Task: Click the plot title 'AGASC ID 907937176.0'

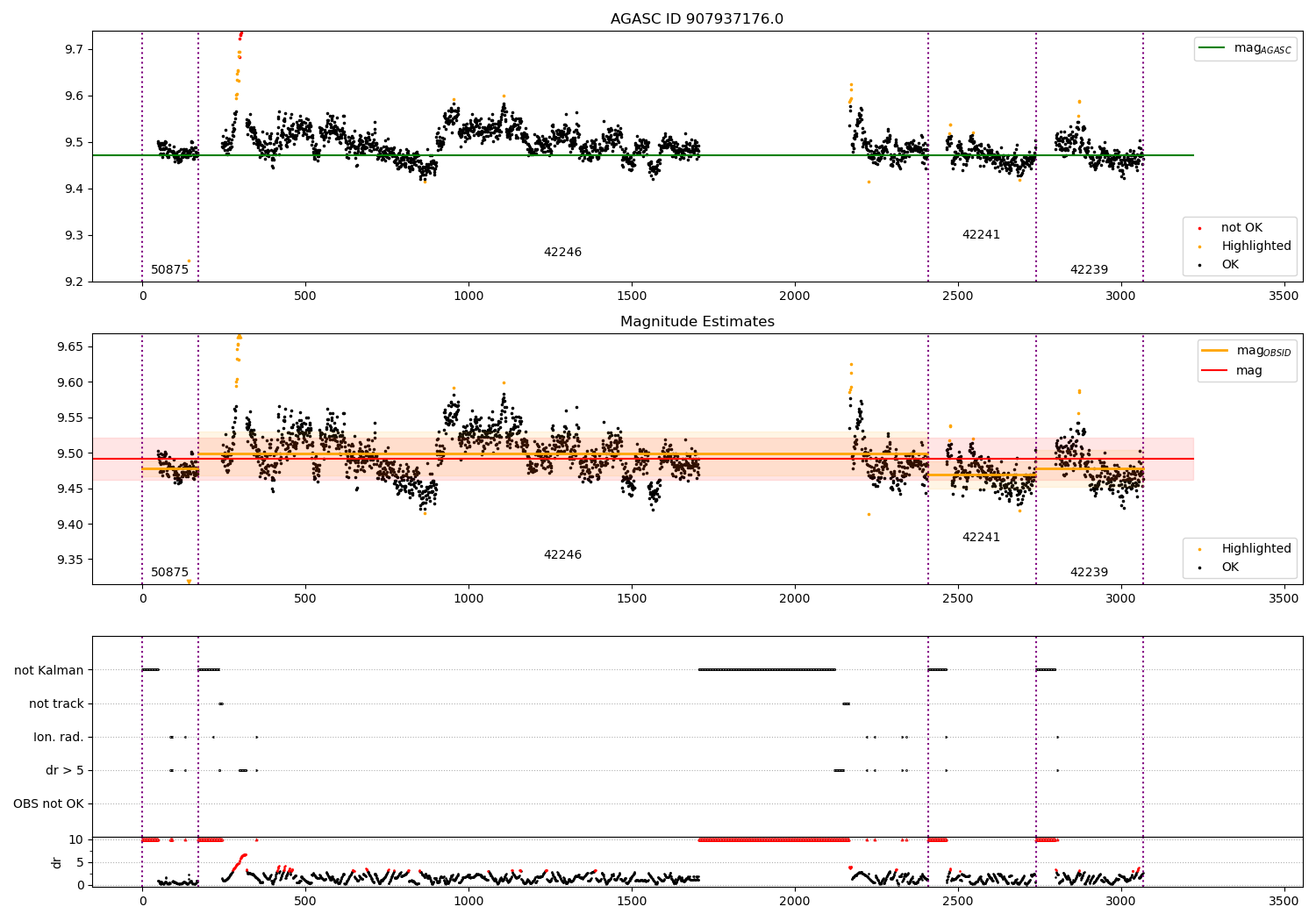Action: coord(697,19)
